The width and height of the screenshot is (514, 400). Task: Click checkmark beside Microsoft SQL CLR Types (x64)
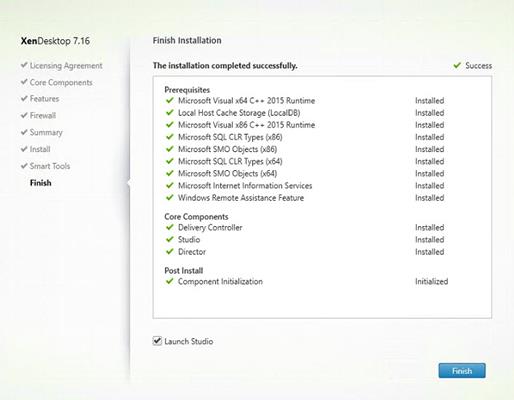(170, 161)
